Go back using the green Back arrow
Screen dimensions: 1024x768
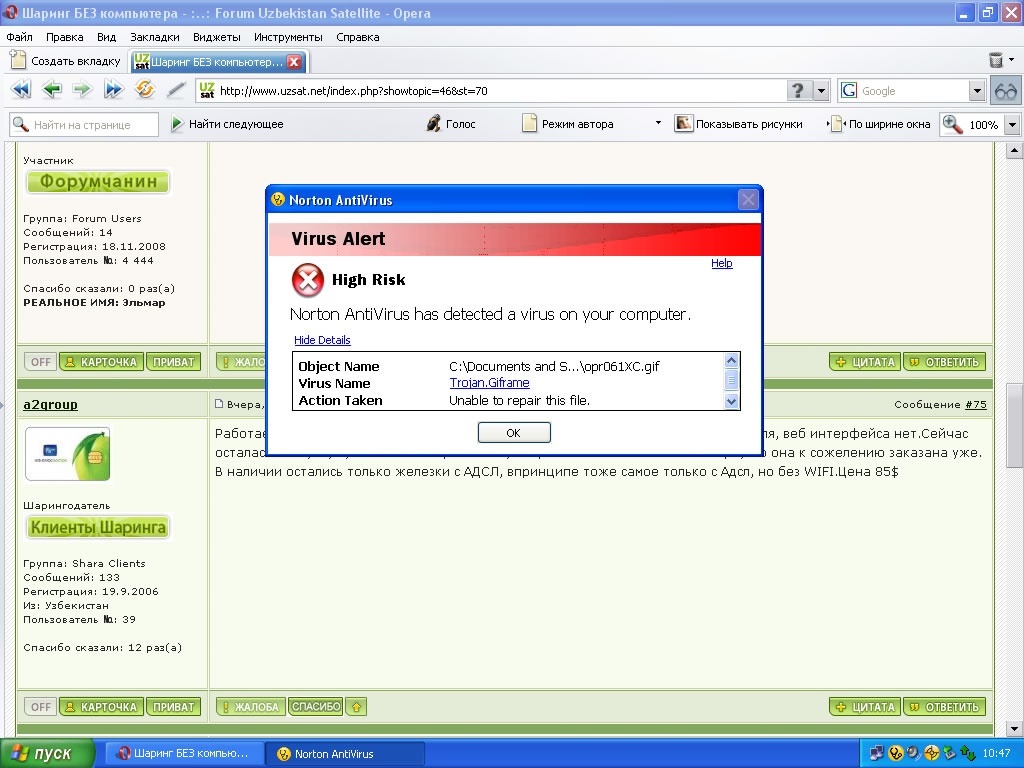(x=52, y=90)
